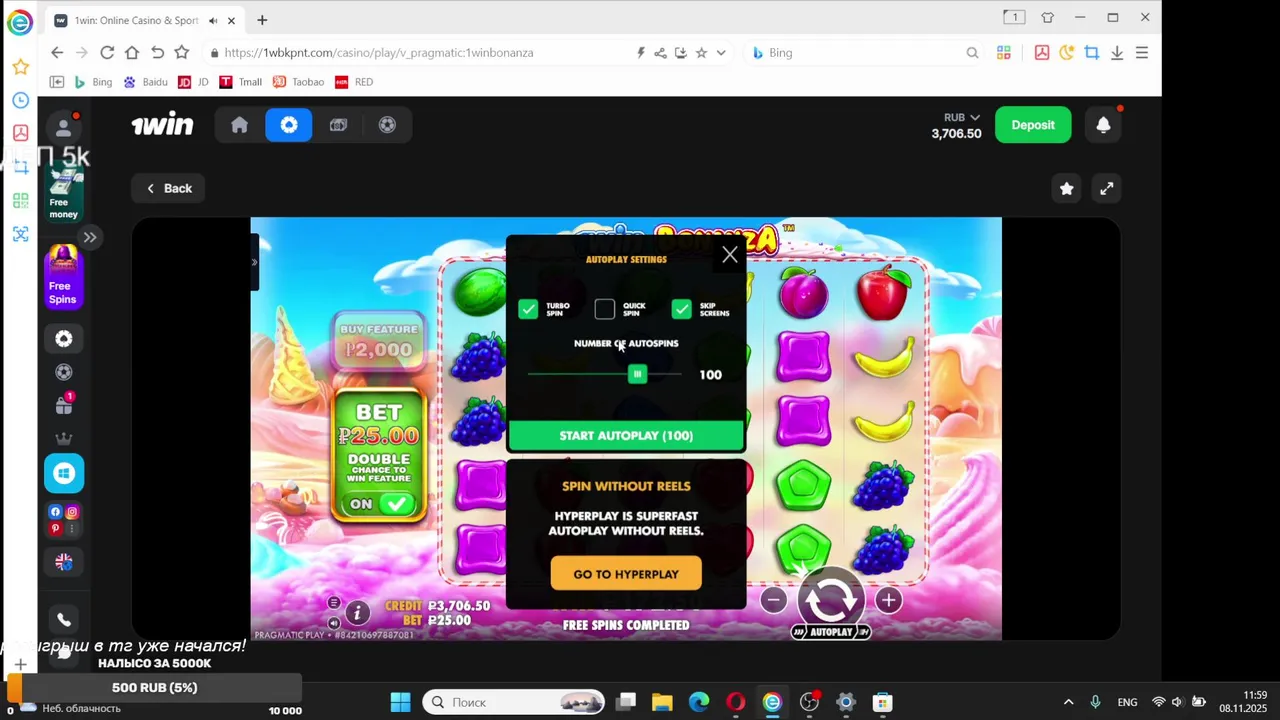Toggle Skip Screens checkbox
This screenshot has height=720, width=1280.
coord(681,309)
